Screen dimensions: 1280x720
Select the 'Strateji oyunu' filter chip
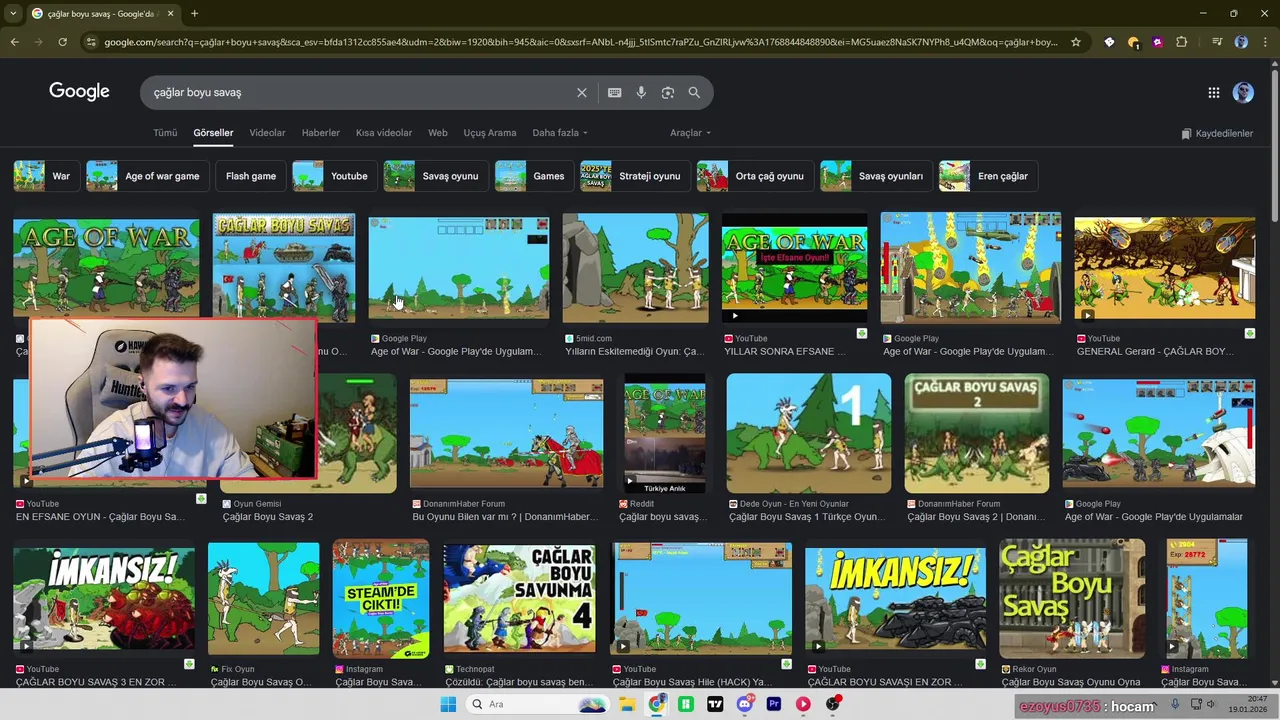(636, 176)
